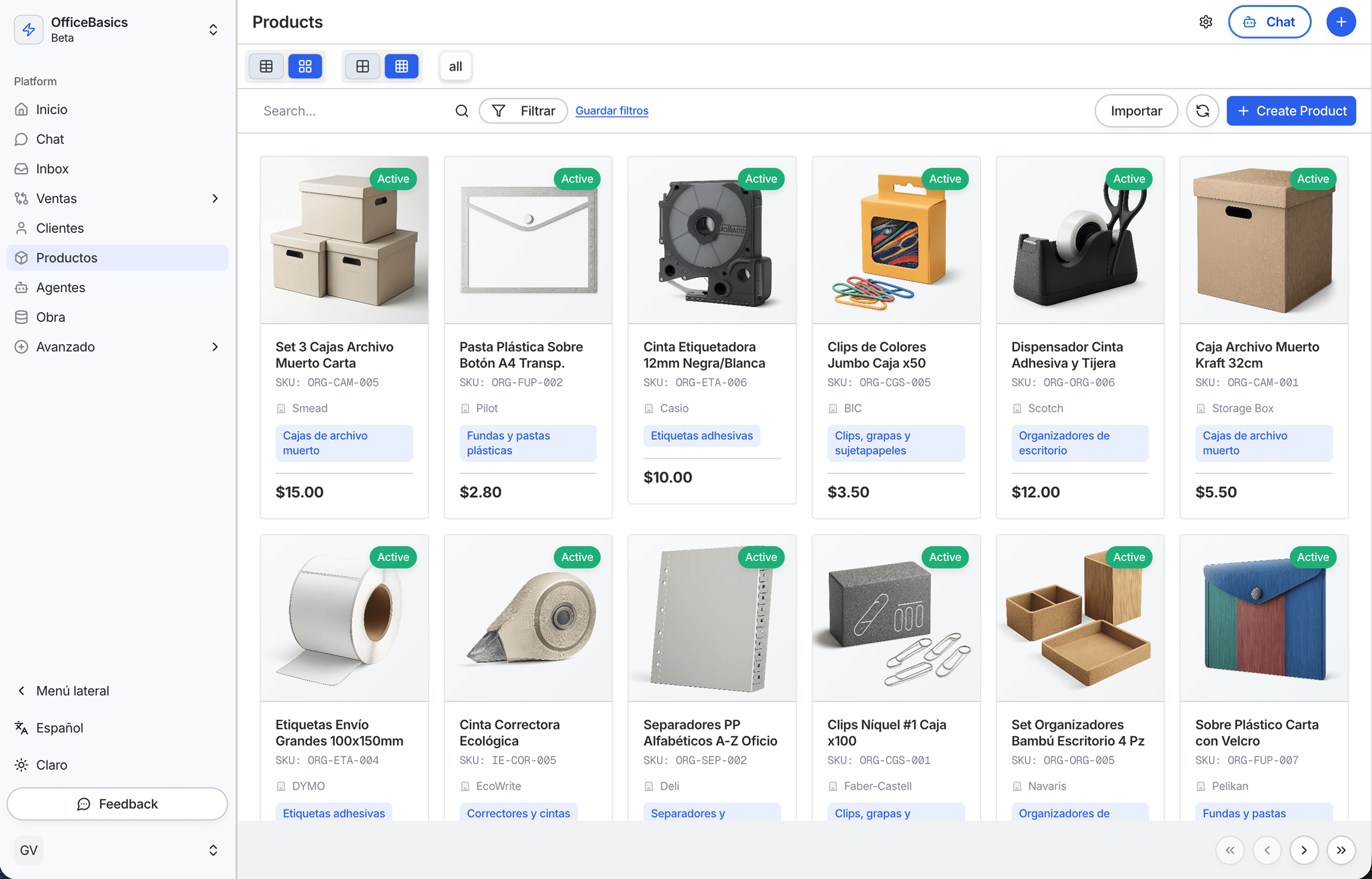Expand the Avanzado sidebar section
1372x879 pixels.
click(x=215, y=346)
